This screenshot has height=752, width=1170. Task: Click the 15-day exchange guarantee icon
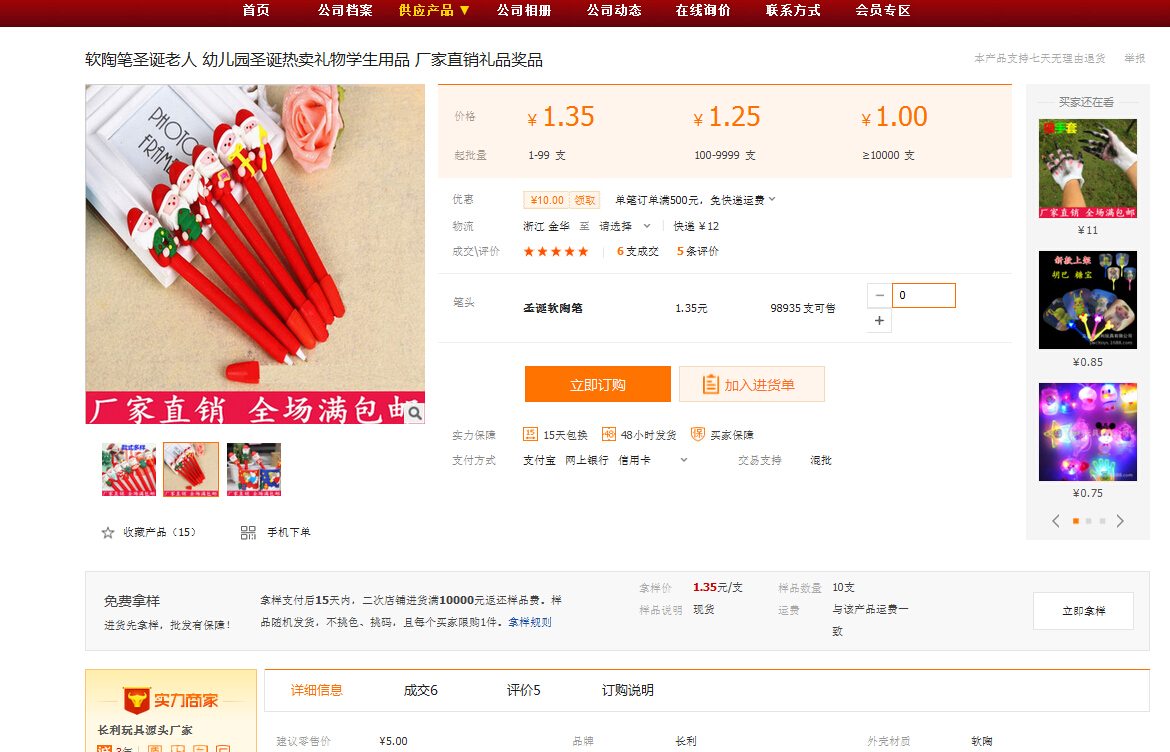530,434
